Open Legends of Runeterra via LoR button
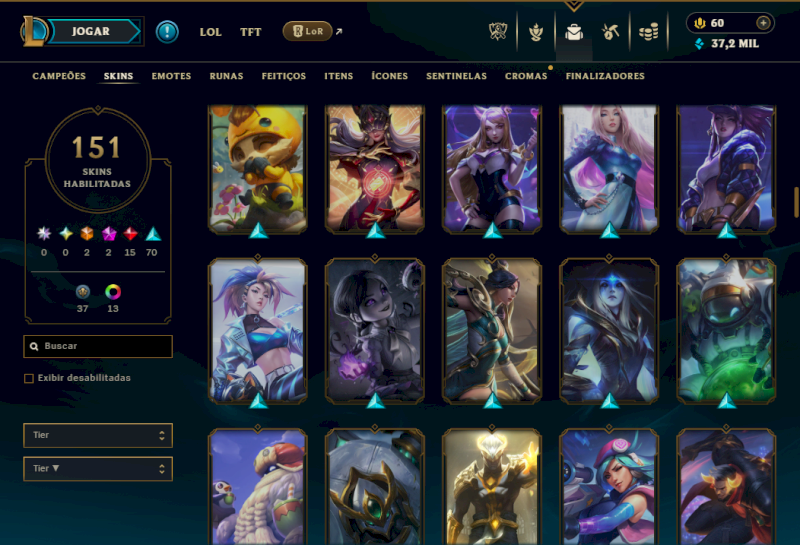The height and width of the screenshot is (545, 800). [x=308, y=32]
